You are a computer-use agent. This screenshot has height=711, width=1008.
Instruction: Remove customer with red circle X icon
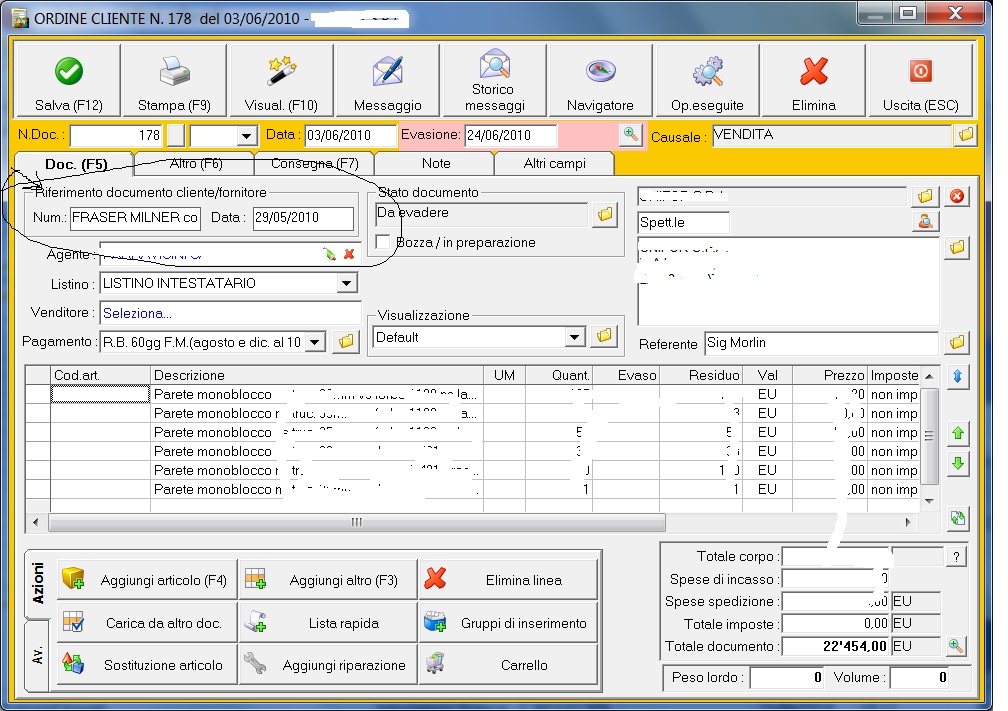[x=957, y=196]
